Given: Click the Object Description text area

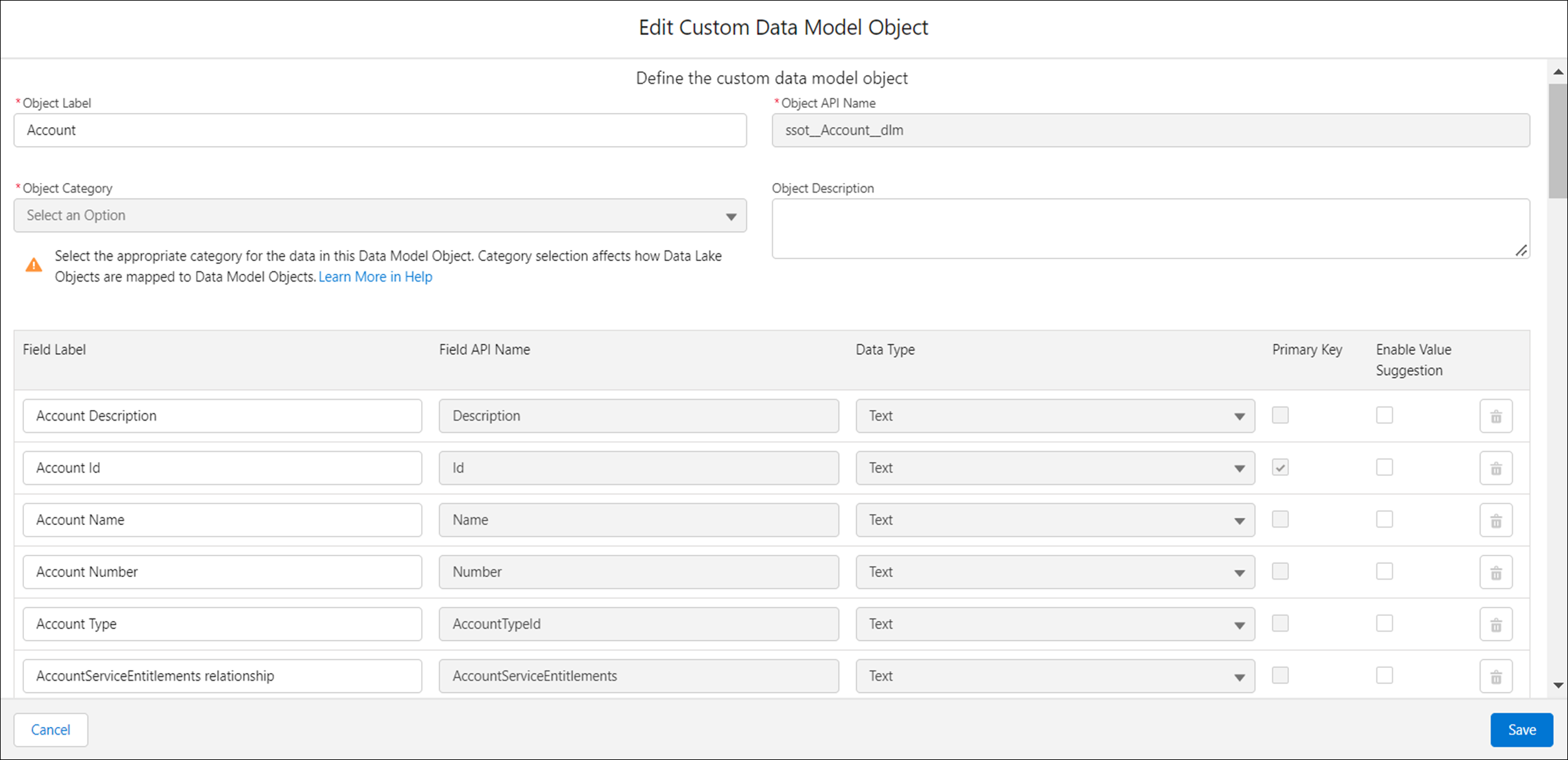Looking at the screenshot, I should tap(1151, 228).
